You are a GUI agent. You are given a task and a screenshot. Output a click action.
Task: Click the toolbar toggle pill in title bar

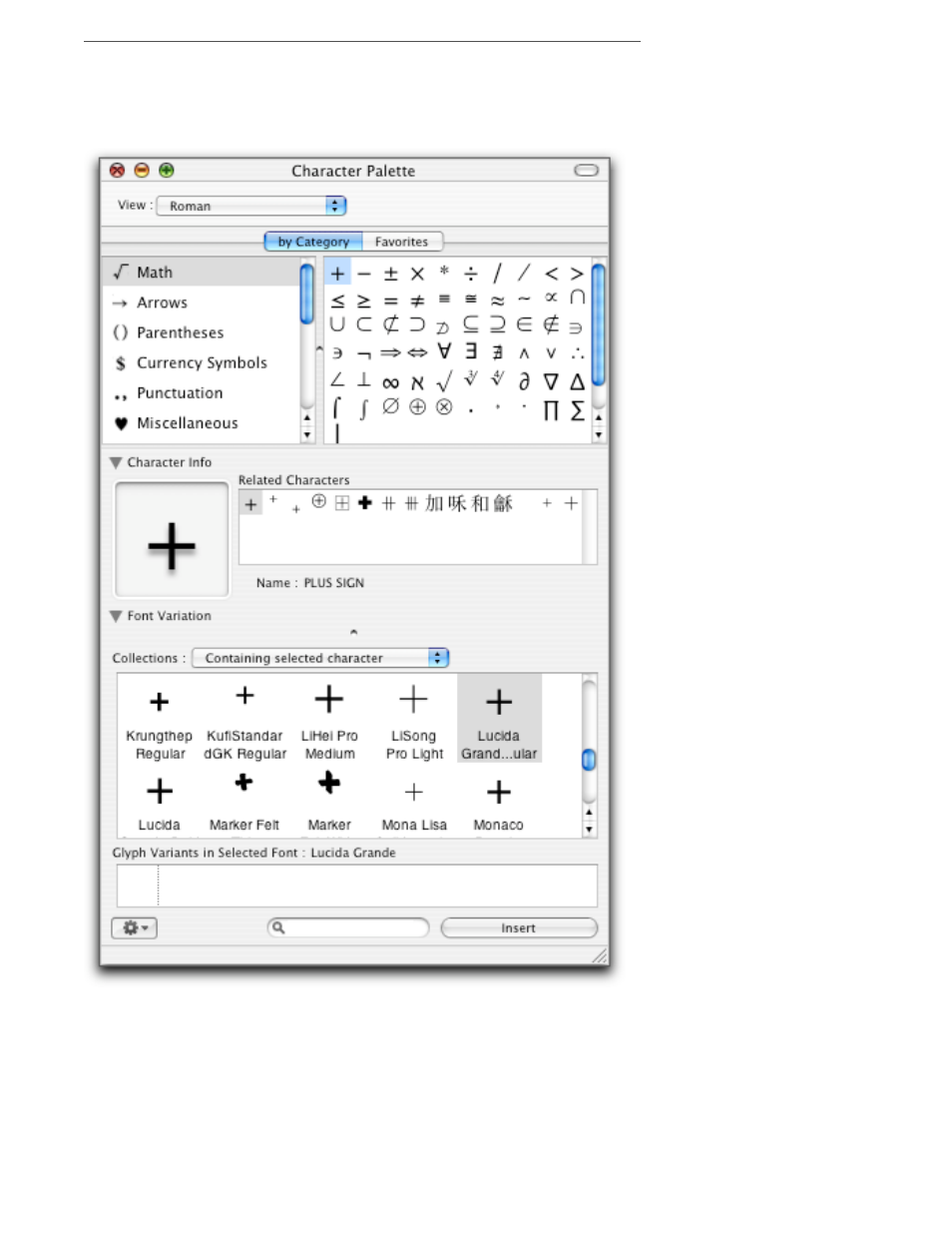[x=587, y=171]
